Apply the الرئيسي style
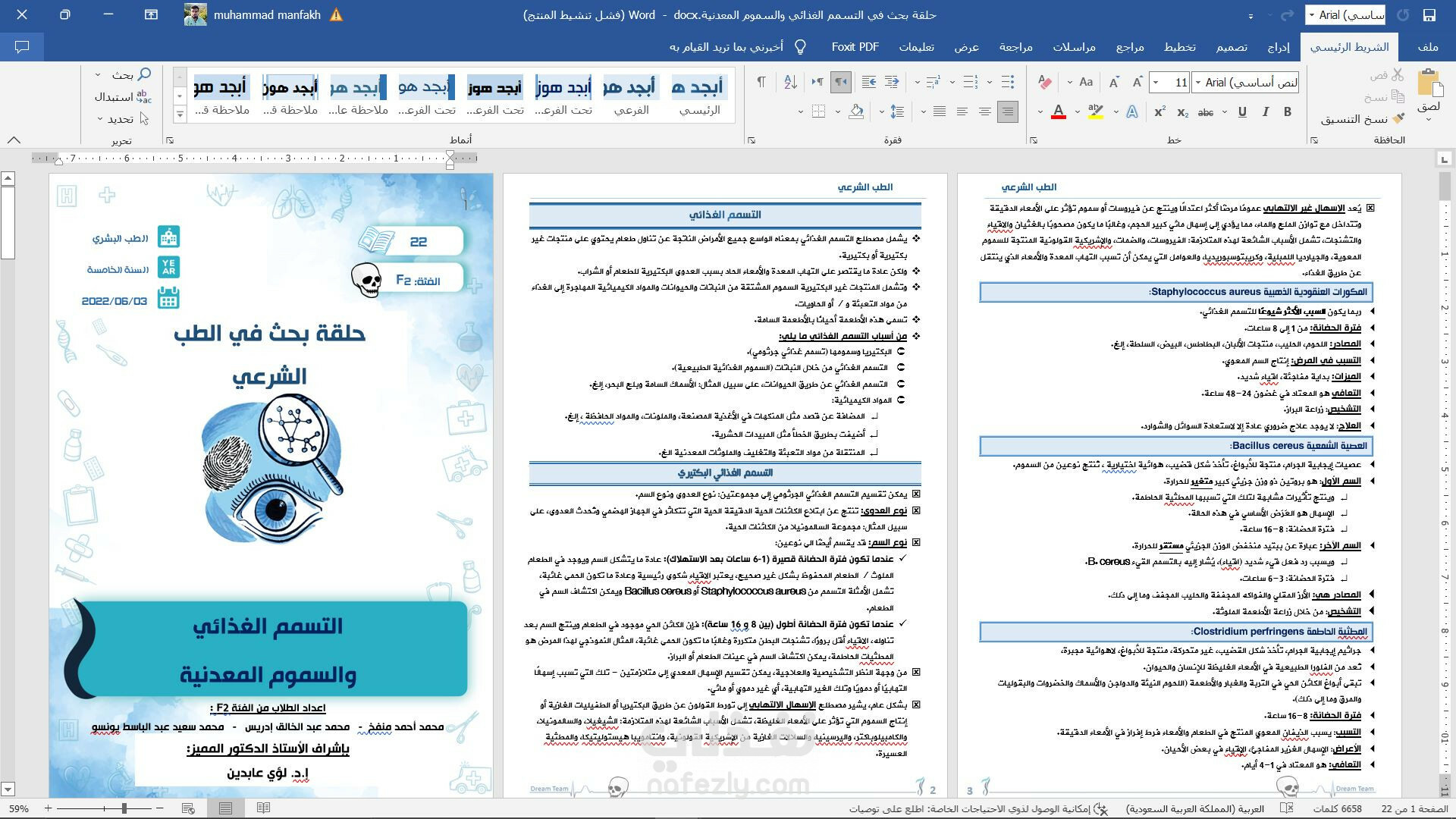 [699, 96]
